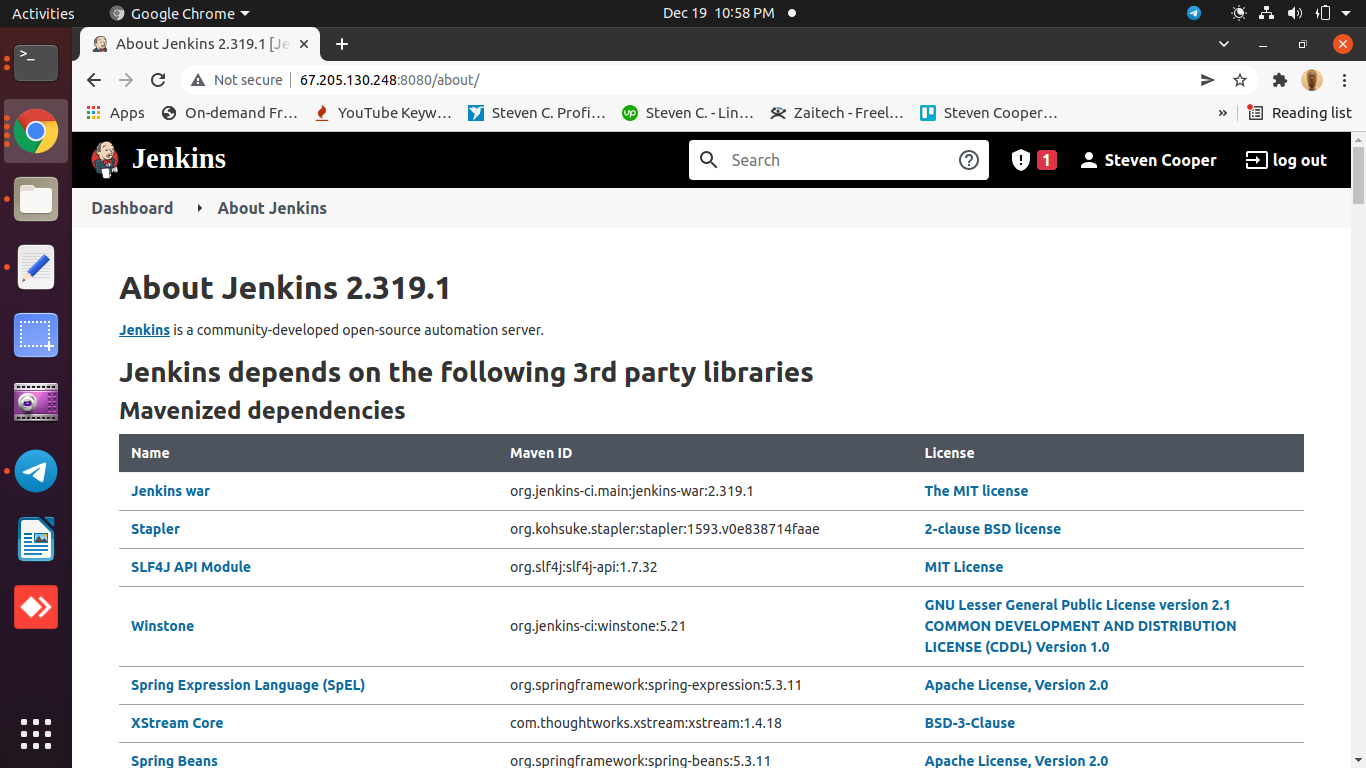Image resolution: width=1366 pixels, height=768 pixels.
Task: Launch the screenshot tool in the dock
Action: coord(36,335)
